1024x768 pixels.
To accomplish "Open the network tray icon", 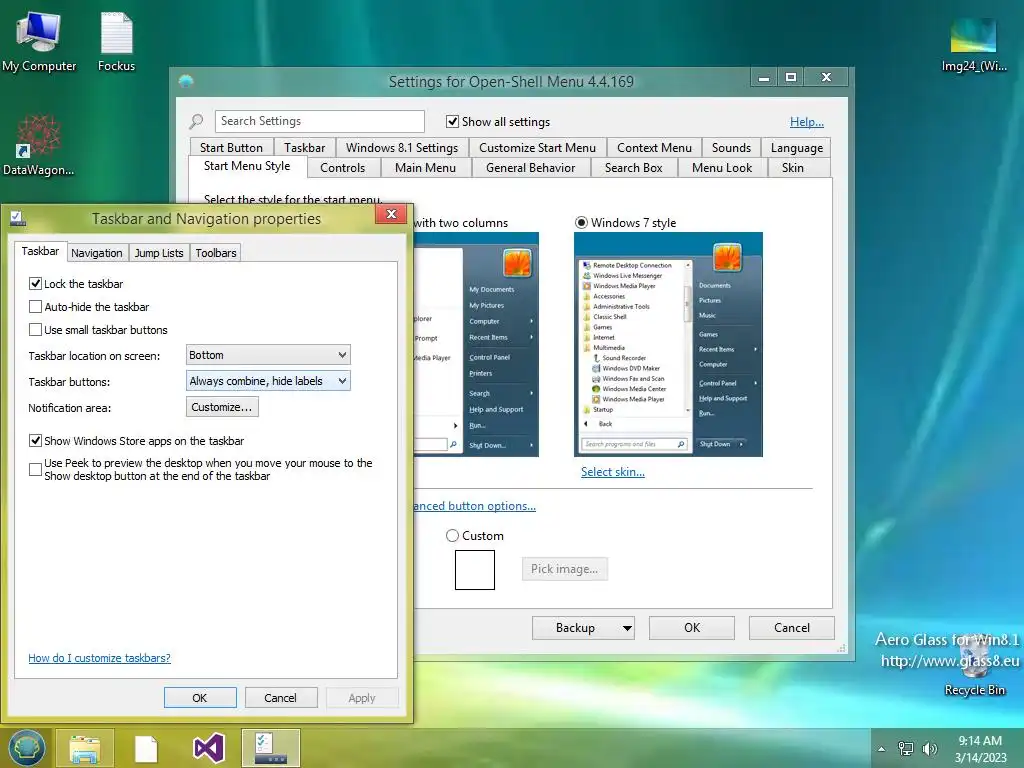I will point(906,749).
